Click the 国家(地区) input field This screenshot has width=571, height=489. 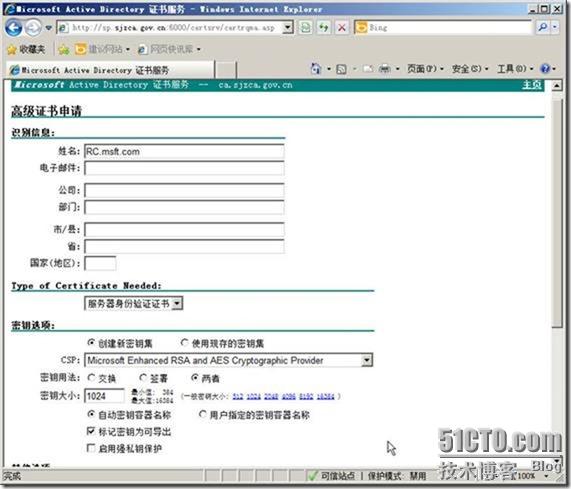point(100,263)
